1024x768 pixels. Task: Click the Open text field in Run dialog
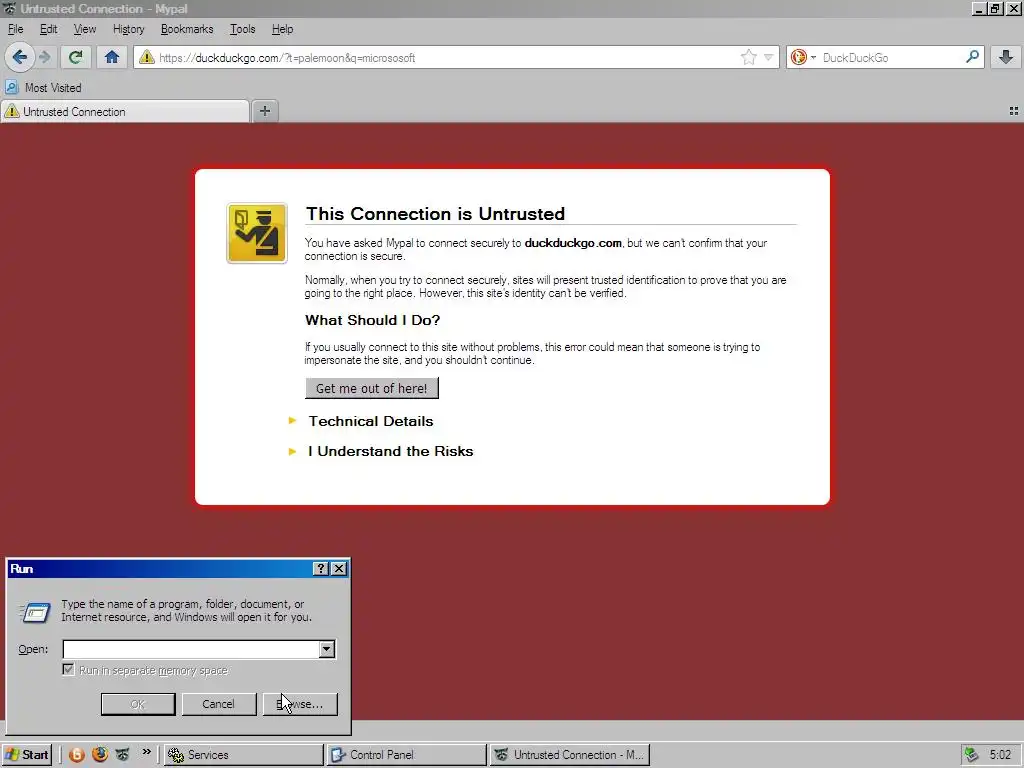[191, 649]
